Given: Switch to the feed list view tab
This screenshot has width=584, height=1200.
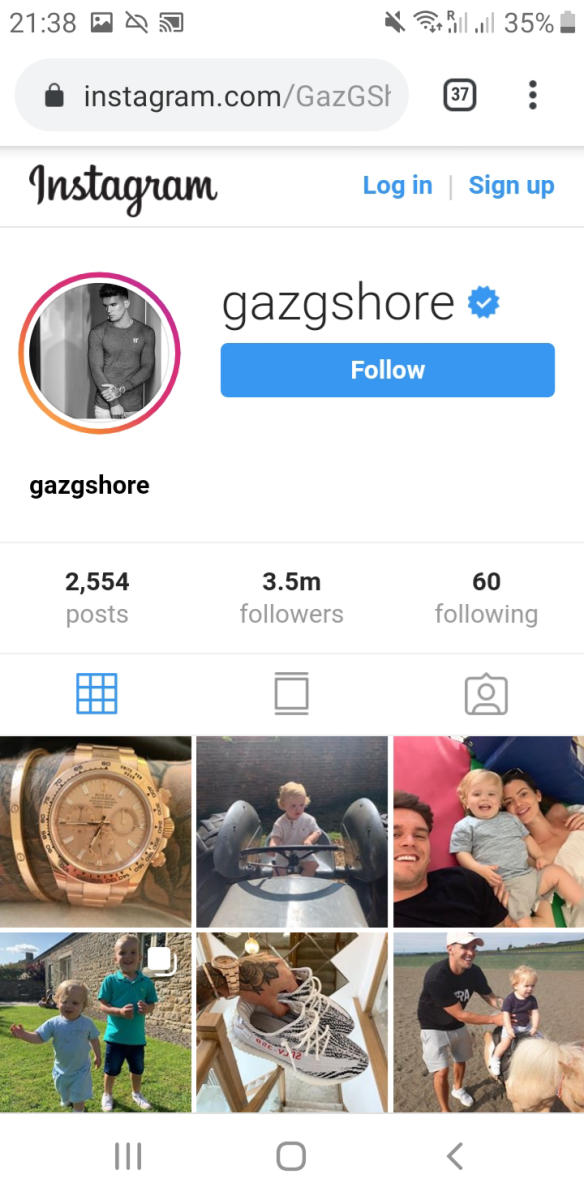Looking at the screenshot, I should pos(291,693).
